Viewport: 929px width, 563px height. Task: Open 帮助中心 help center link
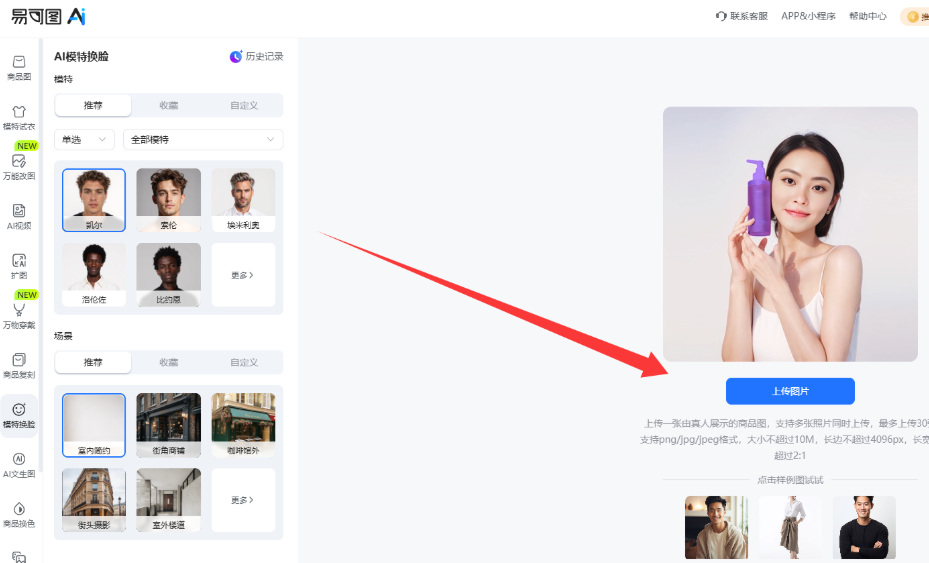pyautogui.click(x=867, y=16)
